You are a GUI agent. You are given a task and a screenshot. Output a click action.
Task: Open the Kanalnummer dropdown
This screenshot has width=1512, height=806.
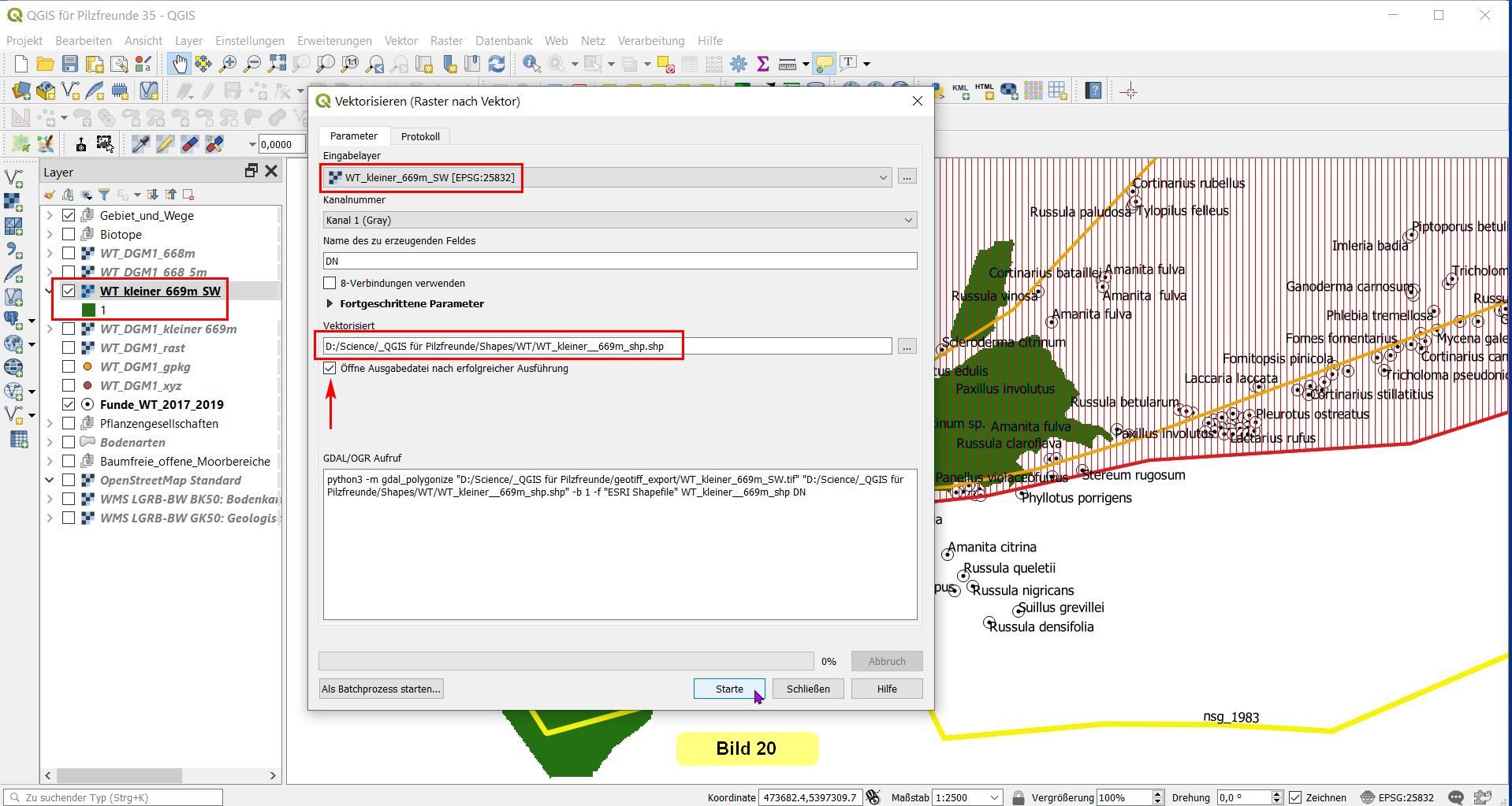coord(907,220)
